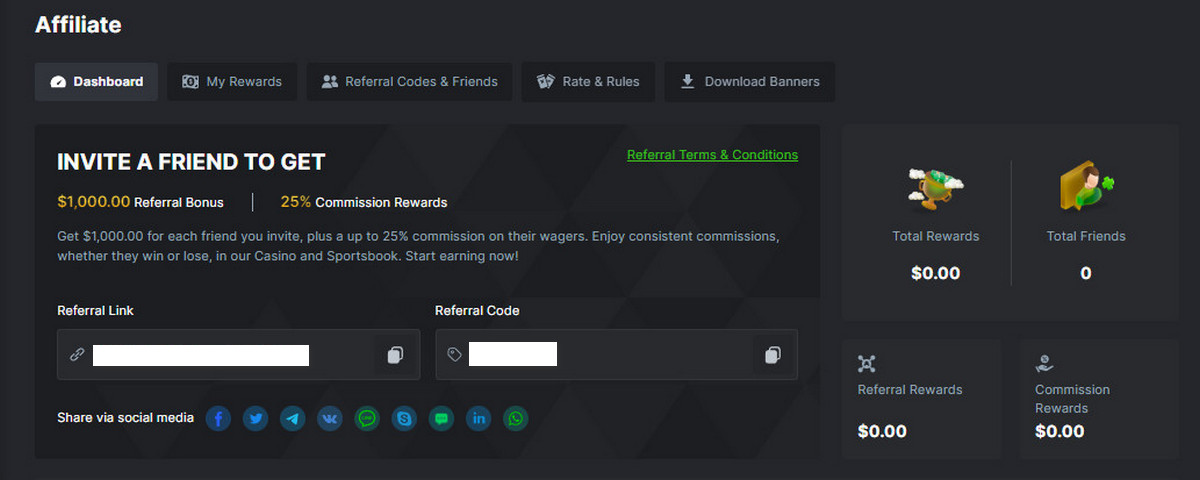
Task: Copy the Referral Link
Action: (x=395, y=355)
